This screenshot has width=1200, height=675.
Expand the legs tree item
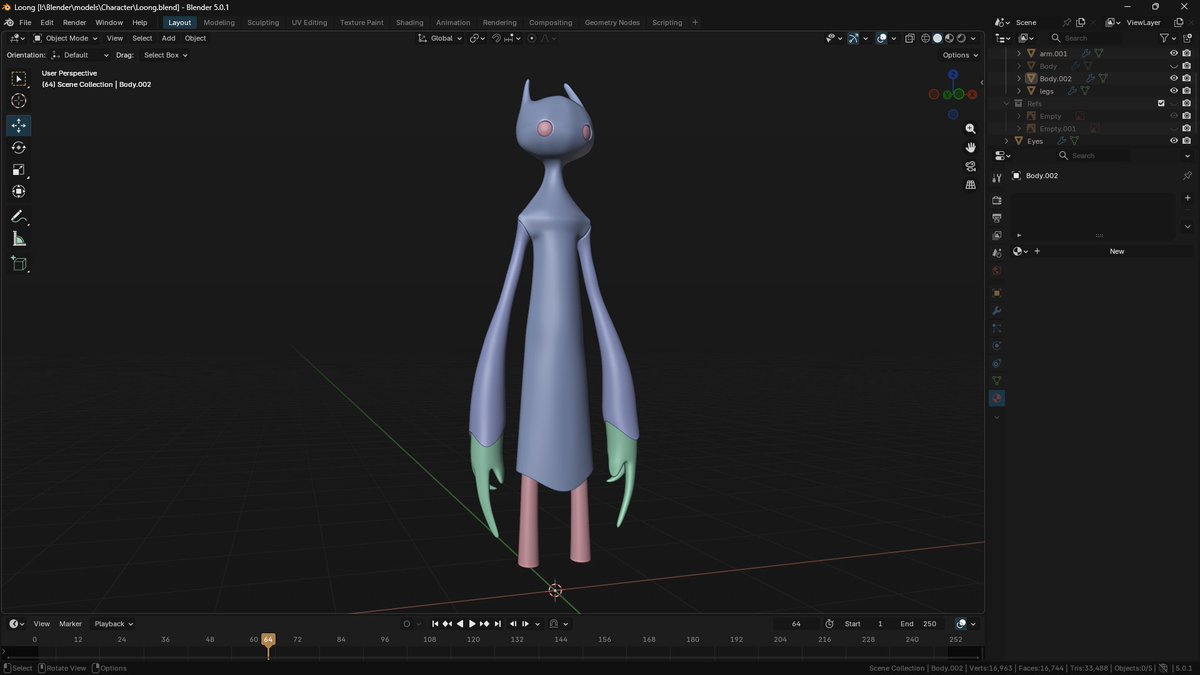(1019, 91)
